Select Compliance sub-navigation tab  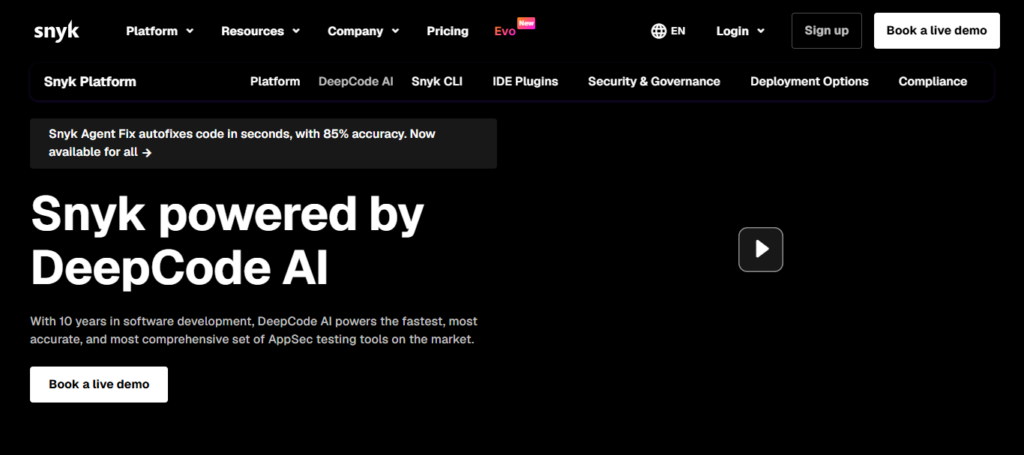point(933,82)
